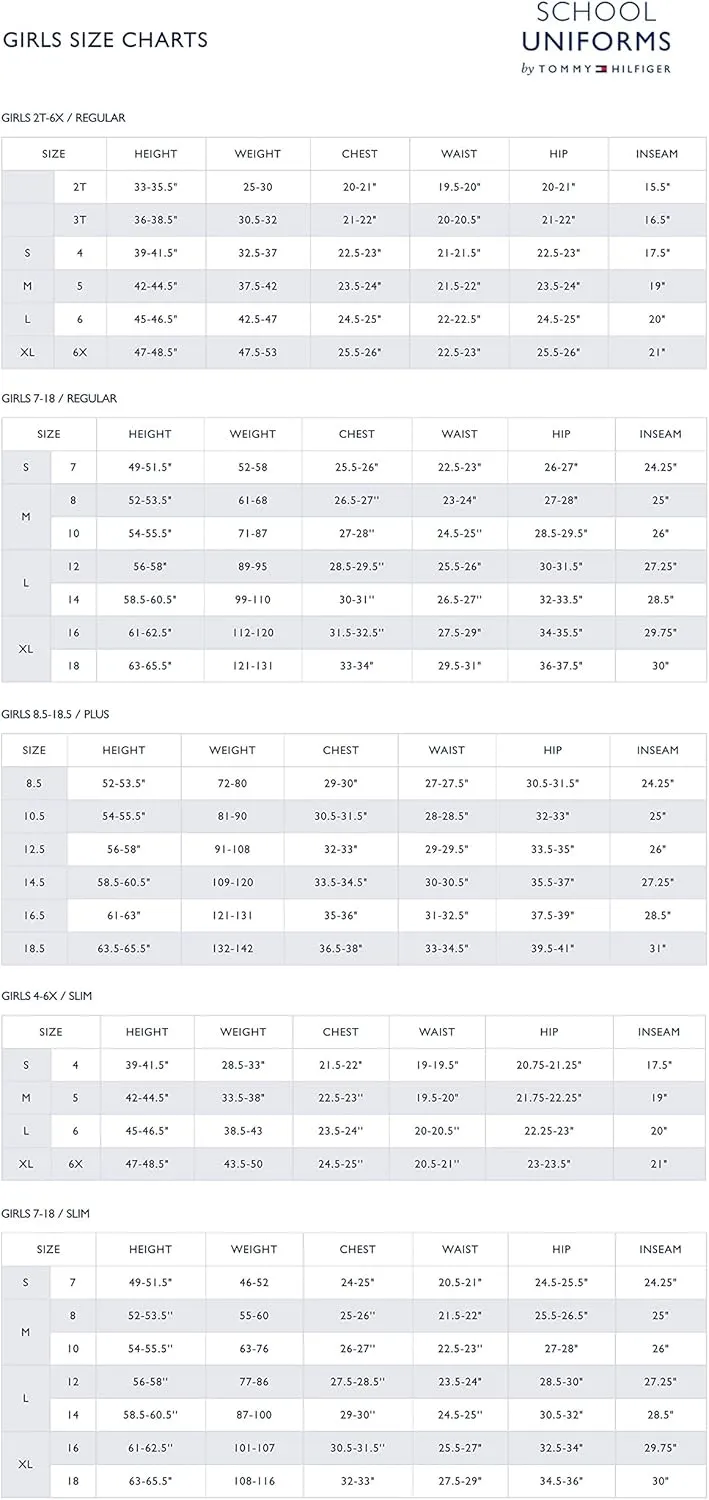The image size is (709, 1500).
Task: Click the 121-131 weight cell in the 7-18 Regular chart
Action: tap(252, 666)
